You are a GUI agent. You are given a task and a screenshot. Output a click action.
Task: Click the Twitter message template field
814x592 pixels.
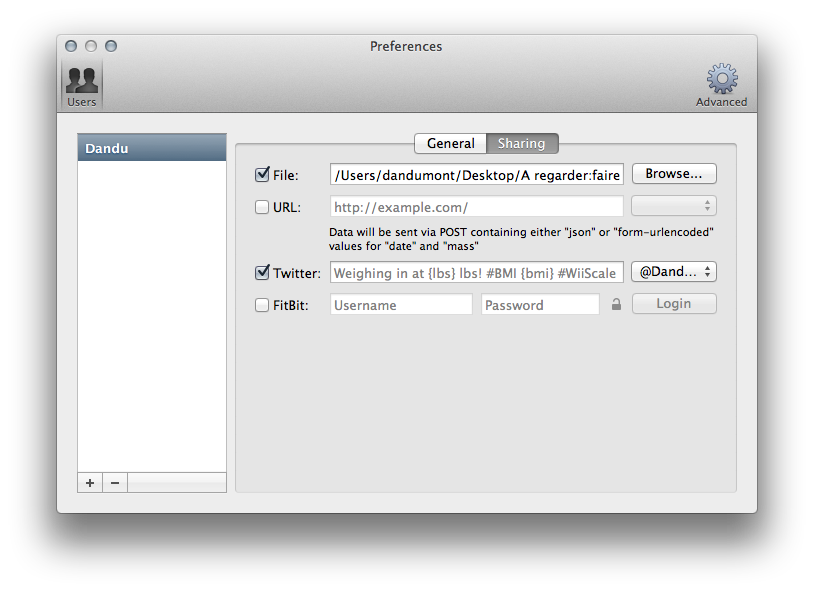pyautogui.click(x=477, y=273)
